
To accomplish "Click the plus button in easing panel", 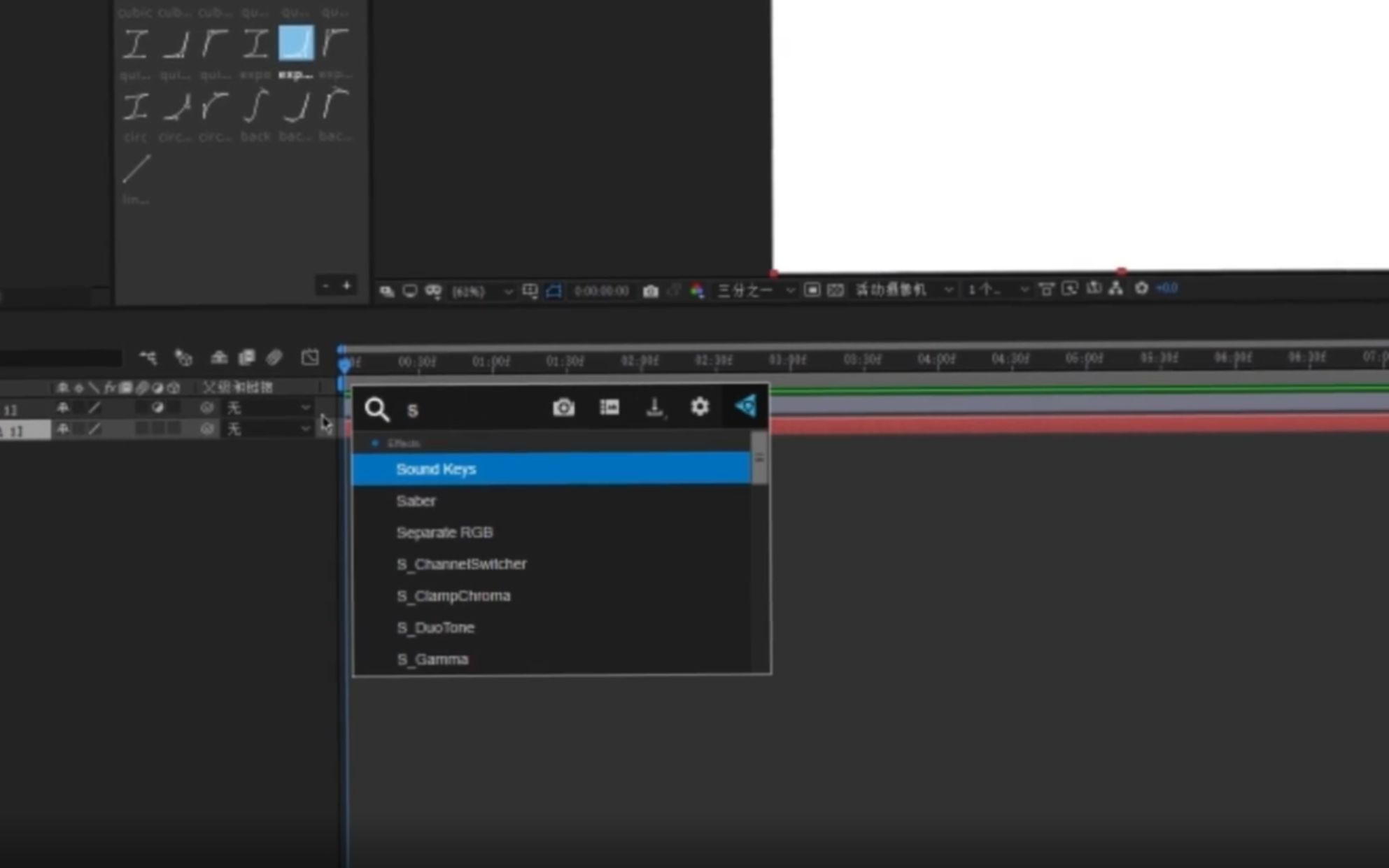I will click(x=346, y=285).
